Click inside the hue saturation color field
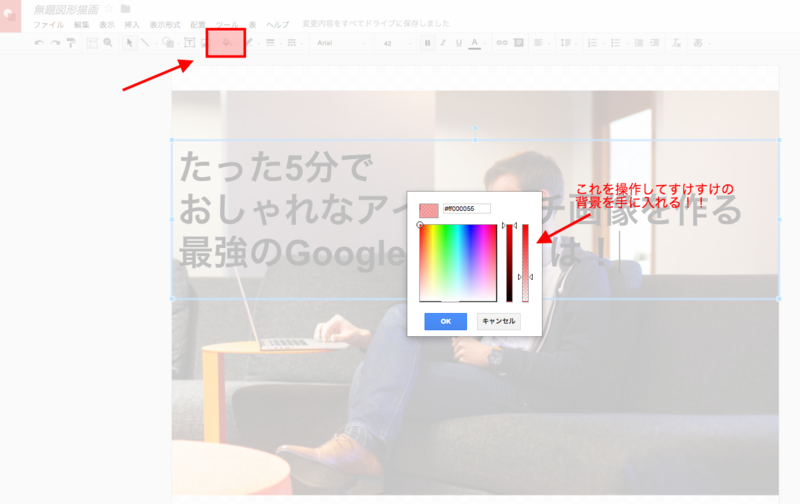This screenshot has height=504, width=800. click(458, 263)
